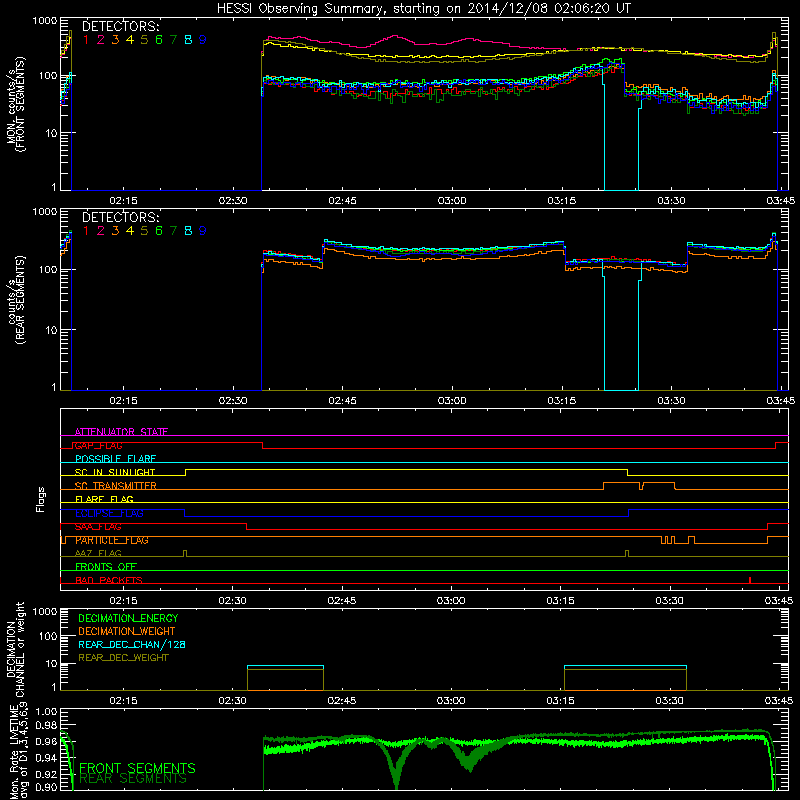The image size is (800, 800).
Task: Select detector 9 in the rear segments legend
Action: pyautogui.click(x=203, y=231)
